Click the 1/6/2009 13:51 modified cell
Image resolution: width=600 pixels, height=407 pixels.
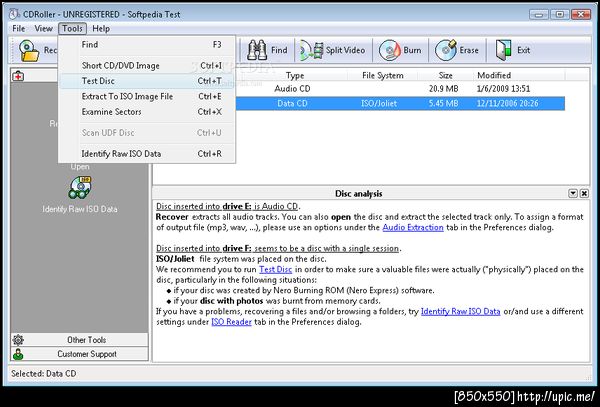tap(503, 89)
